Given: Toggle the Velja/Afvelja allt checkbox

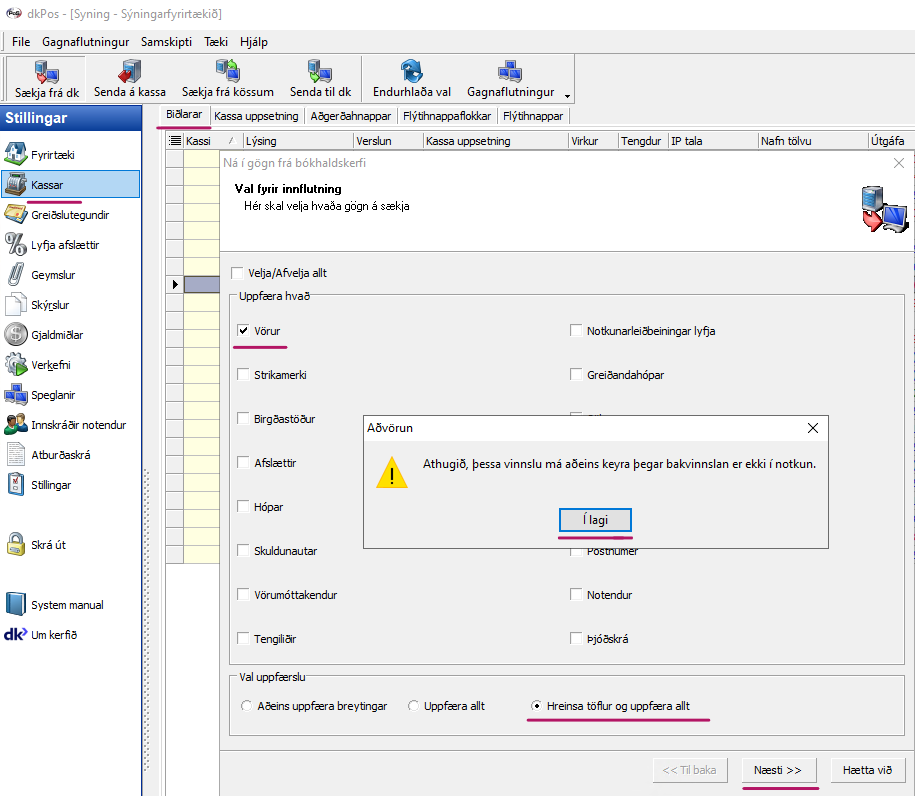Looking at the screenshot, I should click(237, 273).
